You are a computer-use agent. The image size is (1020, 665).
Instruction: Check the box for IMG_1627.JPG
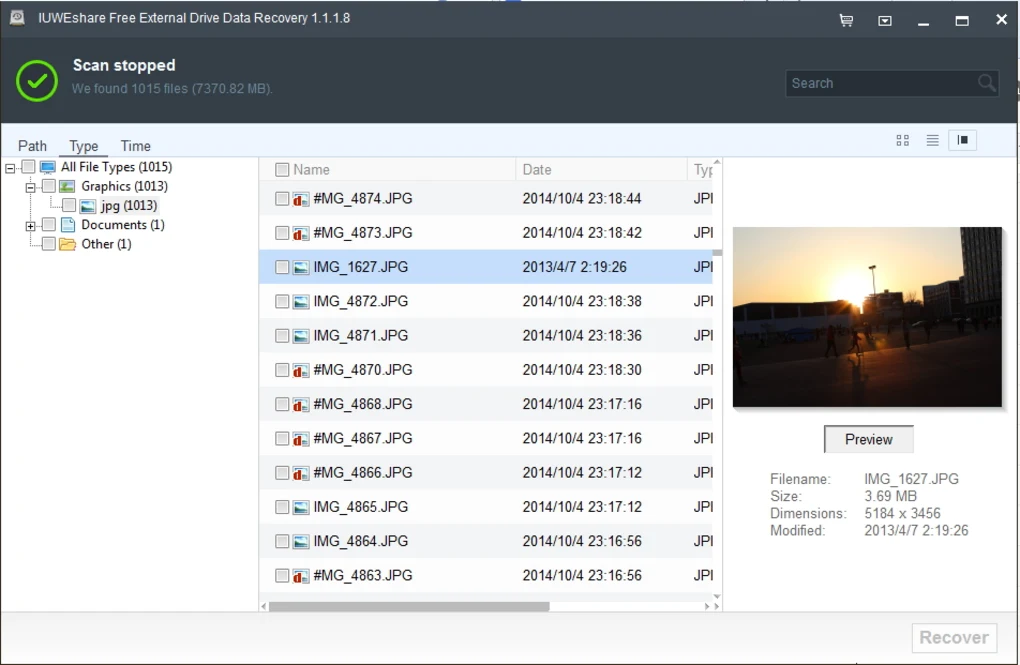click(282, 267)
